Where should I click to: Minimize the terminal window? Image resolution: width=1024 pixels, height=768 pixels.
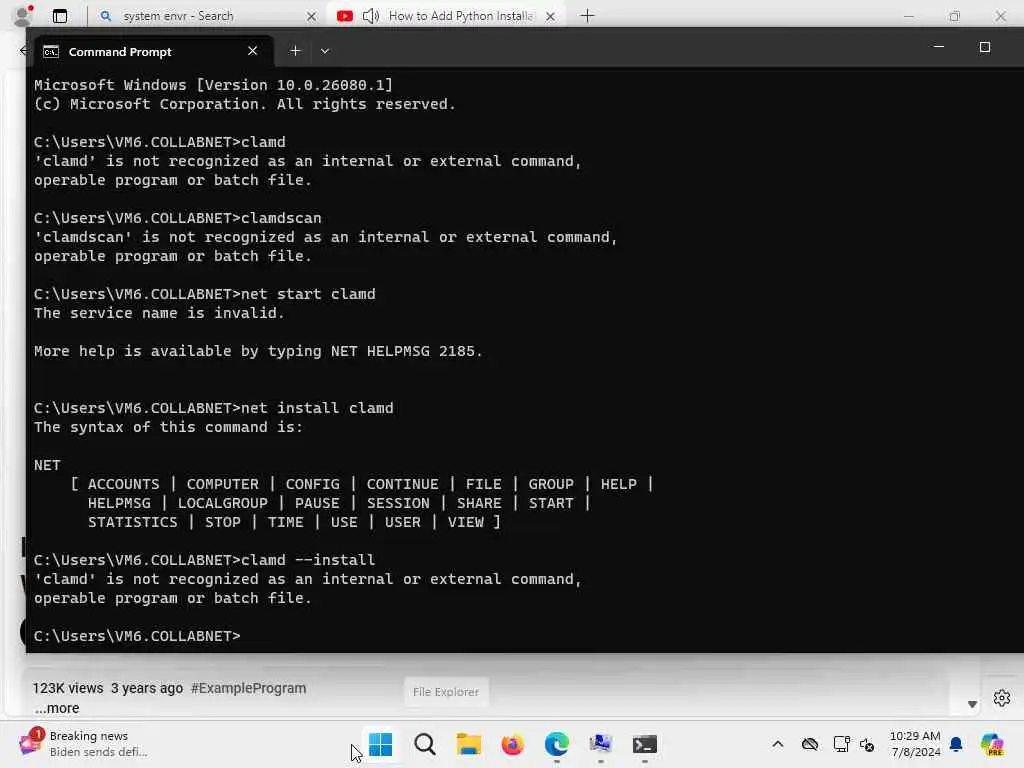click(938, 47)
